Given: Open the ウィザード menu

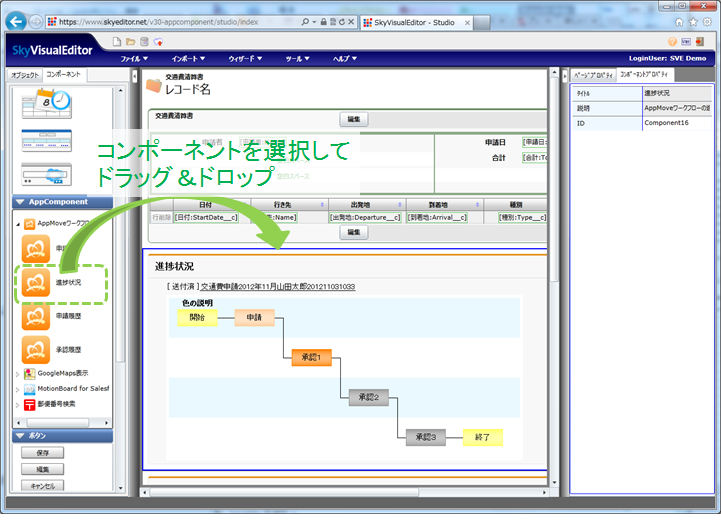Looking at the screenshot, I should point(245,59).
